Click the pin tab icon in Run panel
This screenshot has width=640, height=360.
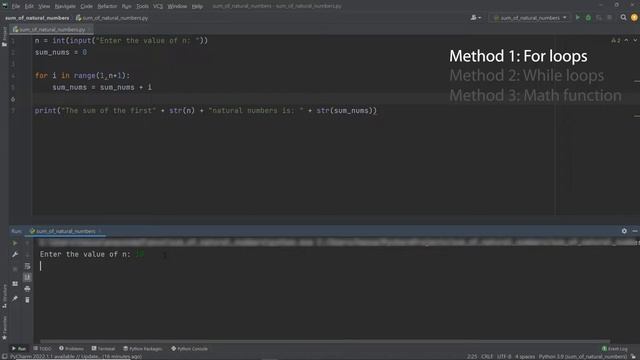15,299
